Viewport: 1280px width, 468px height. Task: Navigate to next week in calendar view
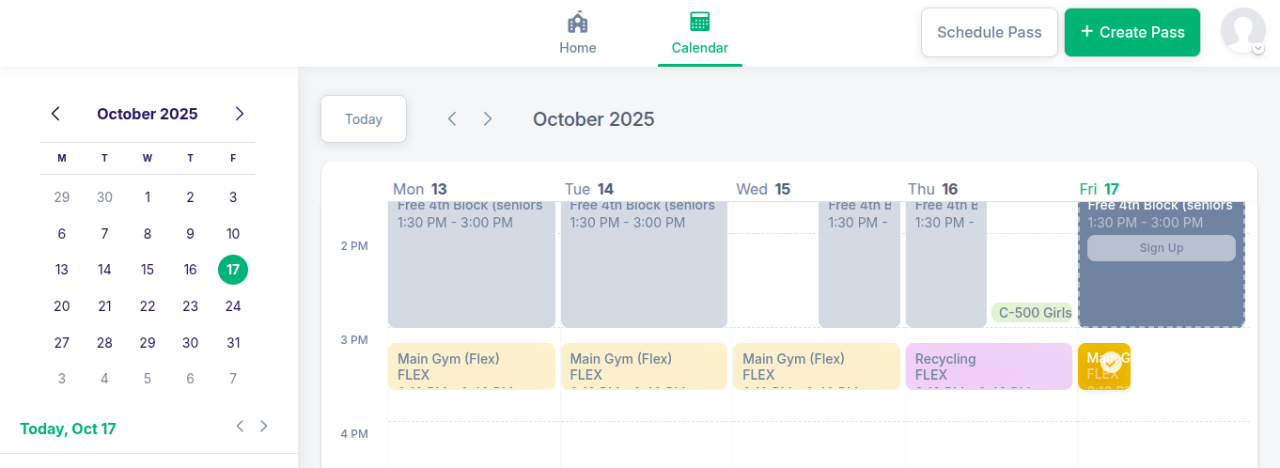488,119
